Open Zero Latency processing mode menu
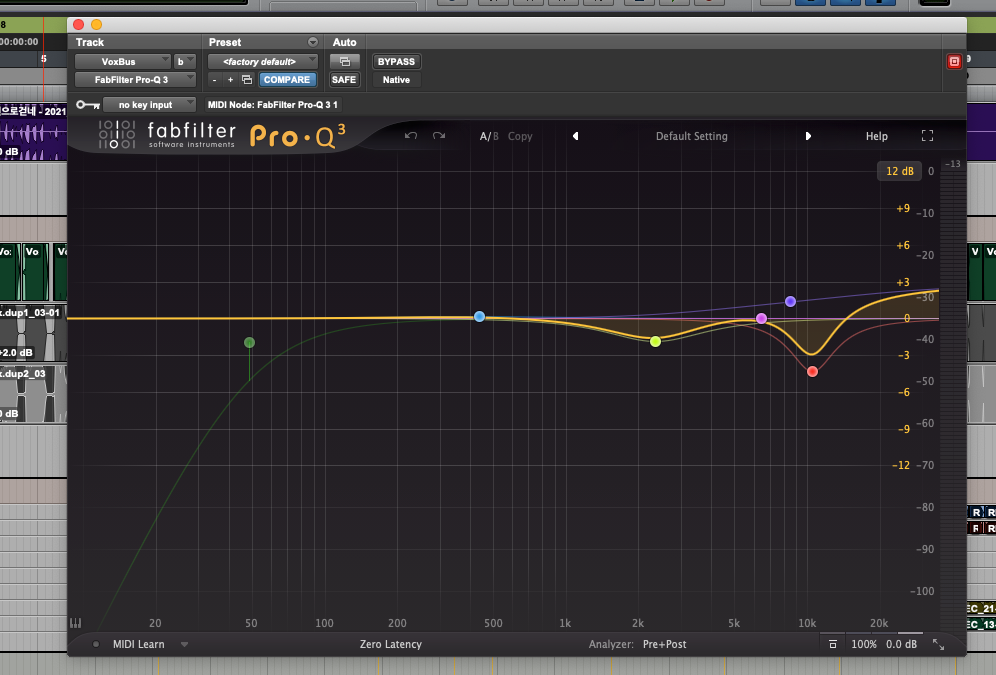 (x=391, y=644)
